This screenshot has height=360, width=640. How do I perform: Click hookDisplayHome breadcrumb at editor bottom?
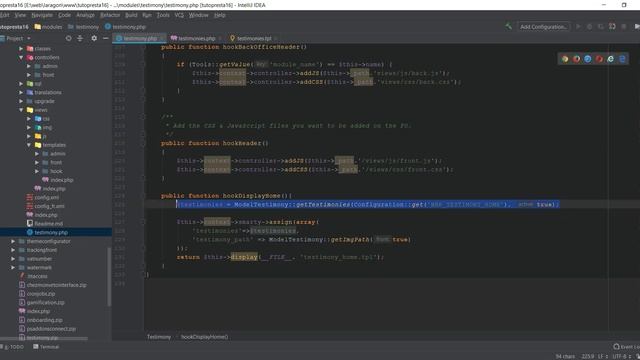(x=204, y=337)
